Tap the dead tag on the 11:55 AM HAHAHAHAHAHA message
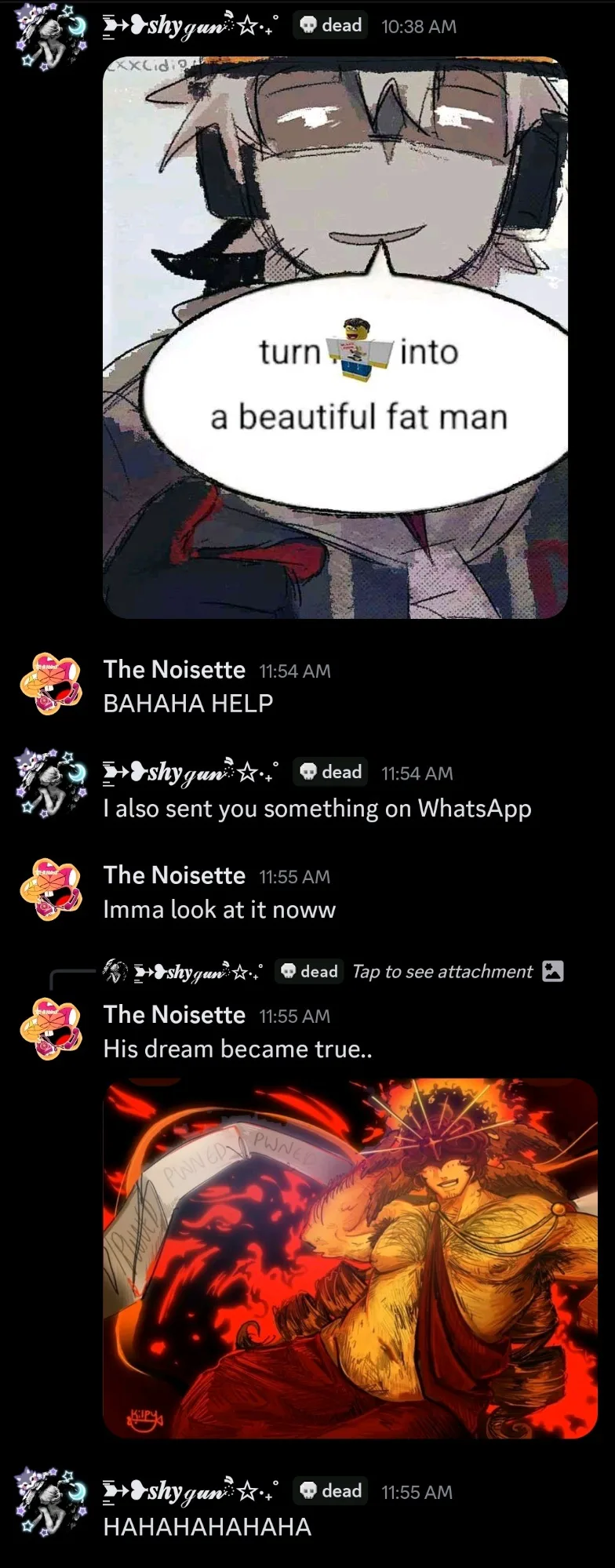Screen dimensions: 615x1568 click(x=330, y=1491)
